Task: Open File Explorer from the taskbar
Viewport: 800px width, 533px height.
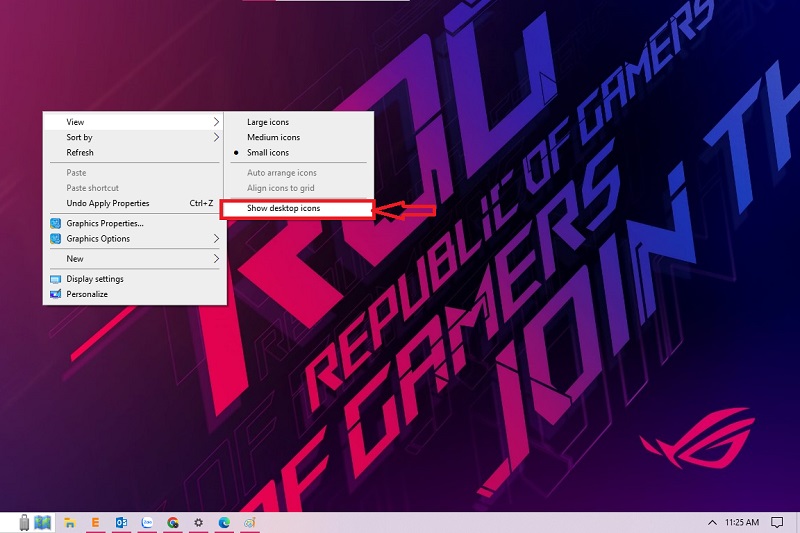Action: pos(70,522)
